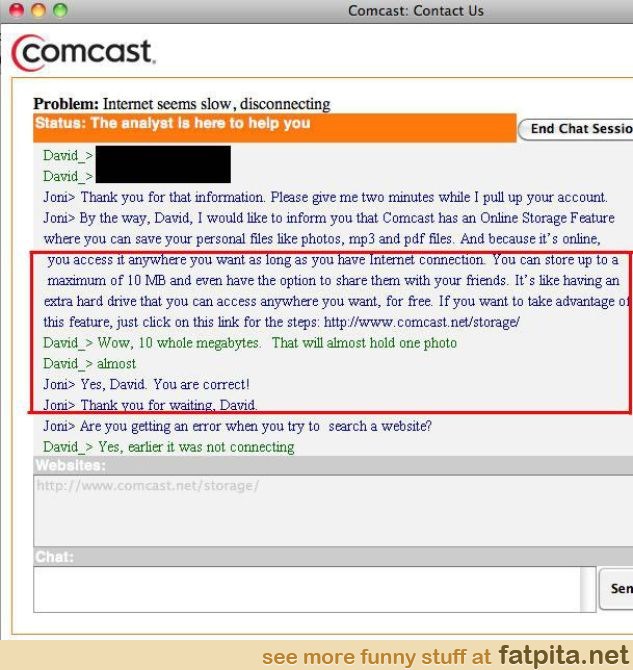Click the blacked-out redacted message block
The image size is (633, 670).
163,165
